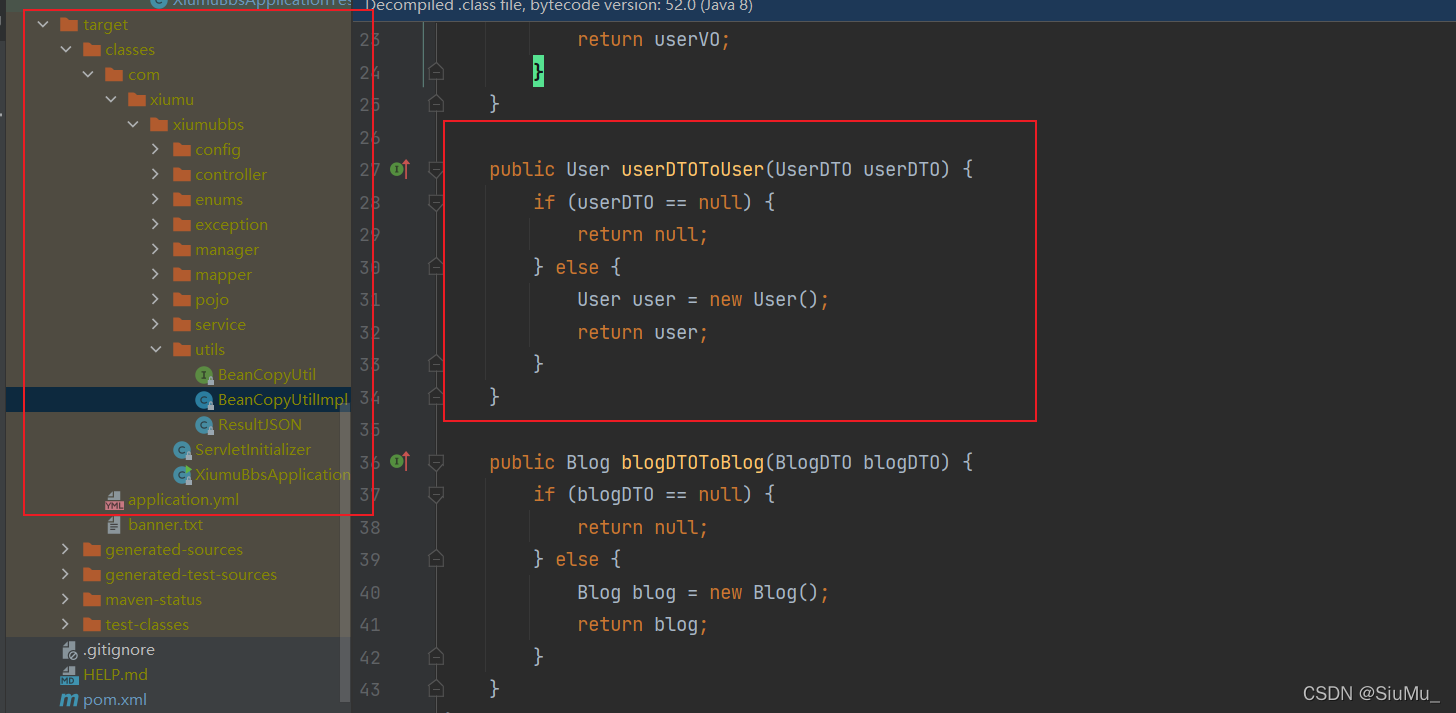Screen dimensions: 1456x713
Task: Fold the userDTOToUser method at line 27
Action: click(x=436, y=170)
